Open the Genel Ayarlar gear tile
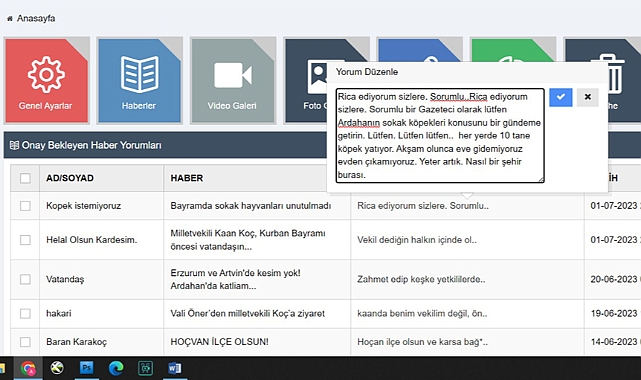This screenshot has width=641, height=380. 47,80
